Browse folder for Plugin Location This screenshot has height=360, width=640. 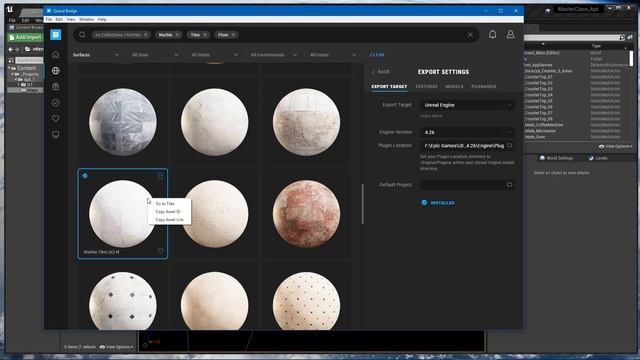509,145
